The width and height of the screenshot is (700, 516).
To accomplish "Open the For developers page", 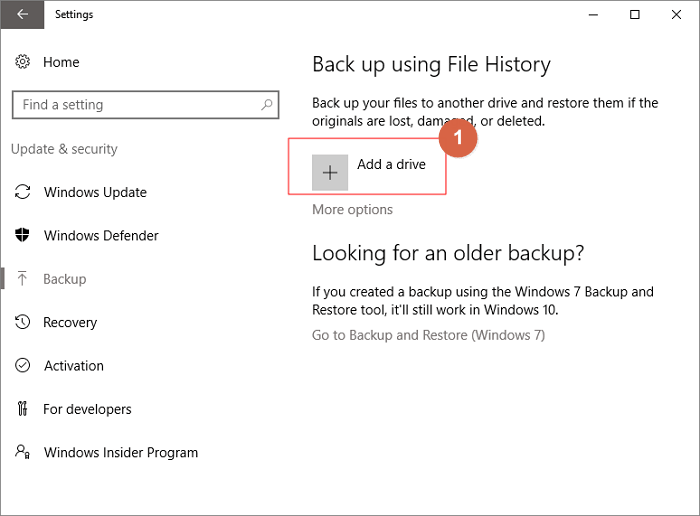I will [87, 409].
